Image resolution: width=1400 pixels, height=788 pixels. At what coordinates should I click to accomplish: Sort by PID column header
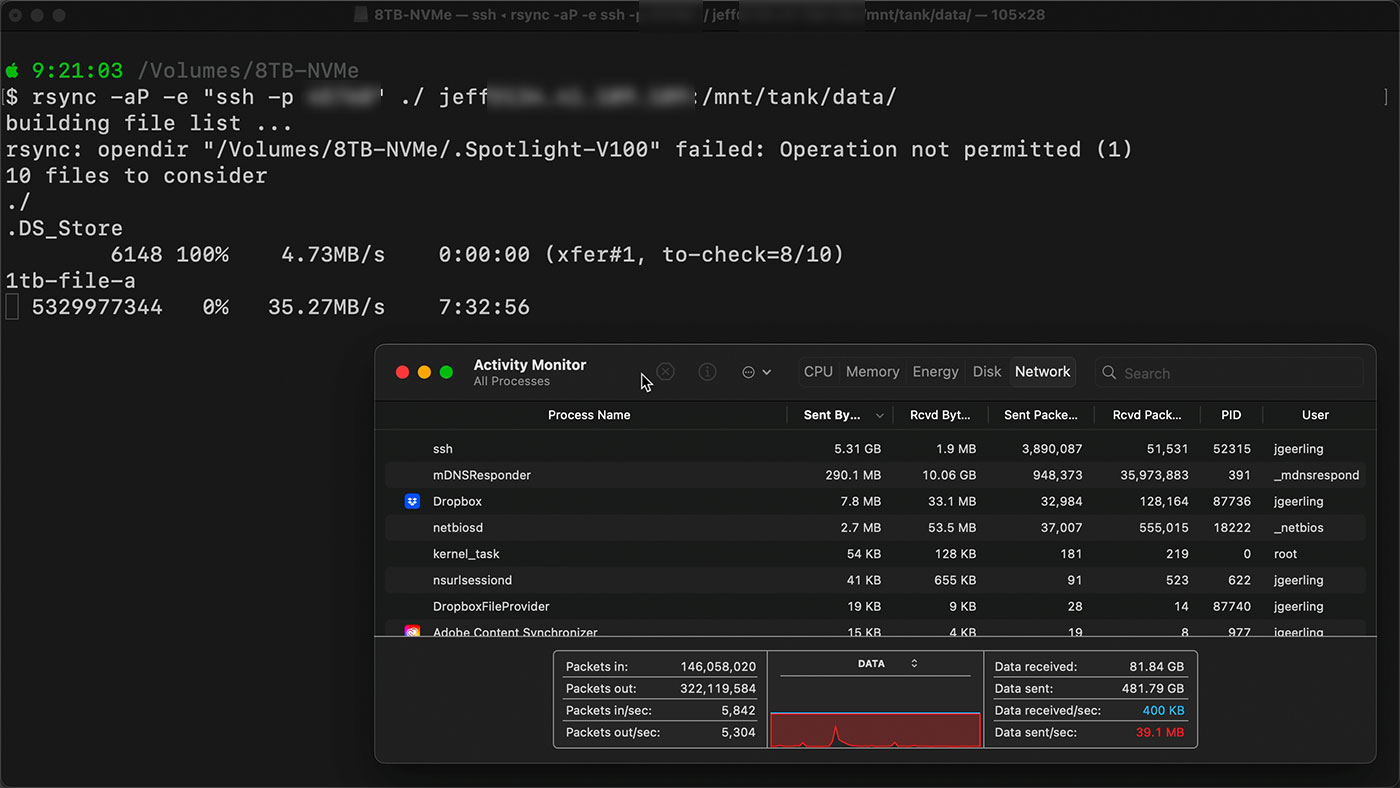pos(1231,415)
